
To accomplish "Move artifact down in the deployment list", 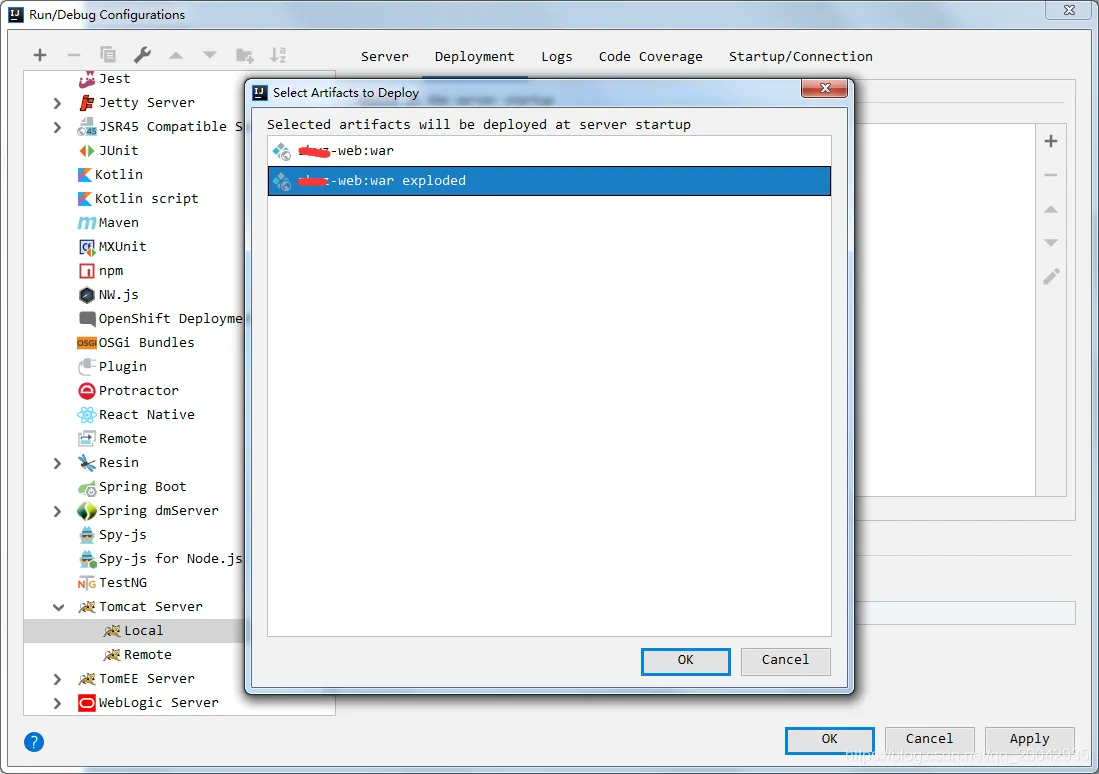I will click(x=1051, y=243).
